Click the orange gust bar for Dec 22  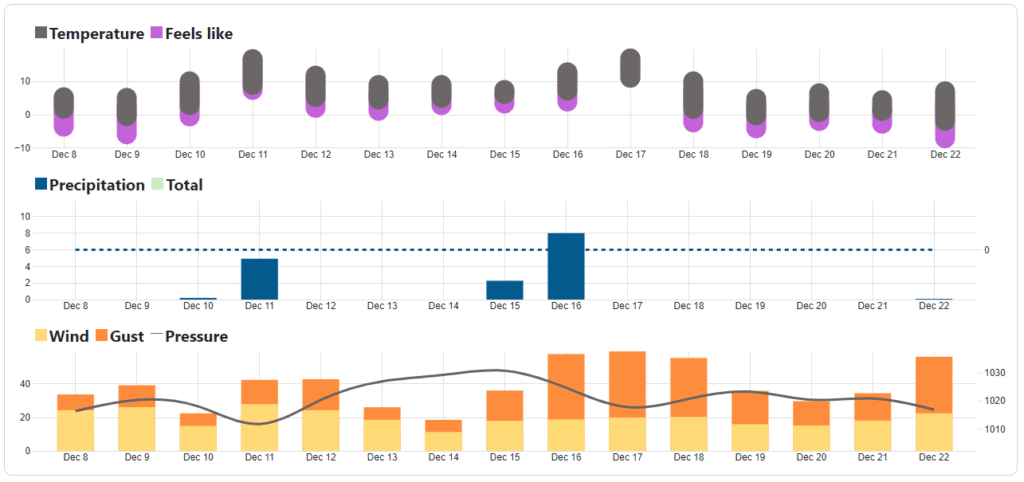tap(934, 384)
